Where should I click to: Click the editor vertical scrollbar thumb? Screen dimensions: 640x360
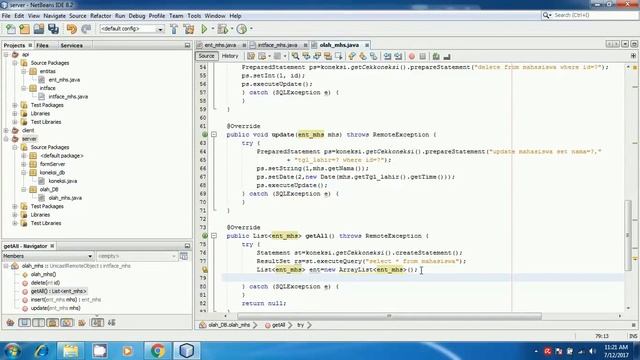(x=628, y=235)
